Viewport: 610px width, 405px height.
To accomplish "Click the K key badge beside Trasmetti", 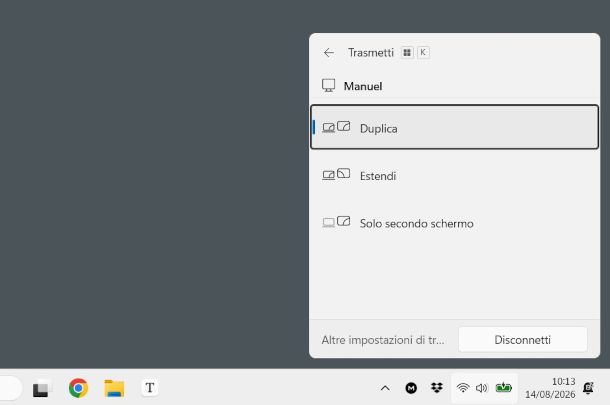I will point(423,52).
